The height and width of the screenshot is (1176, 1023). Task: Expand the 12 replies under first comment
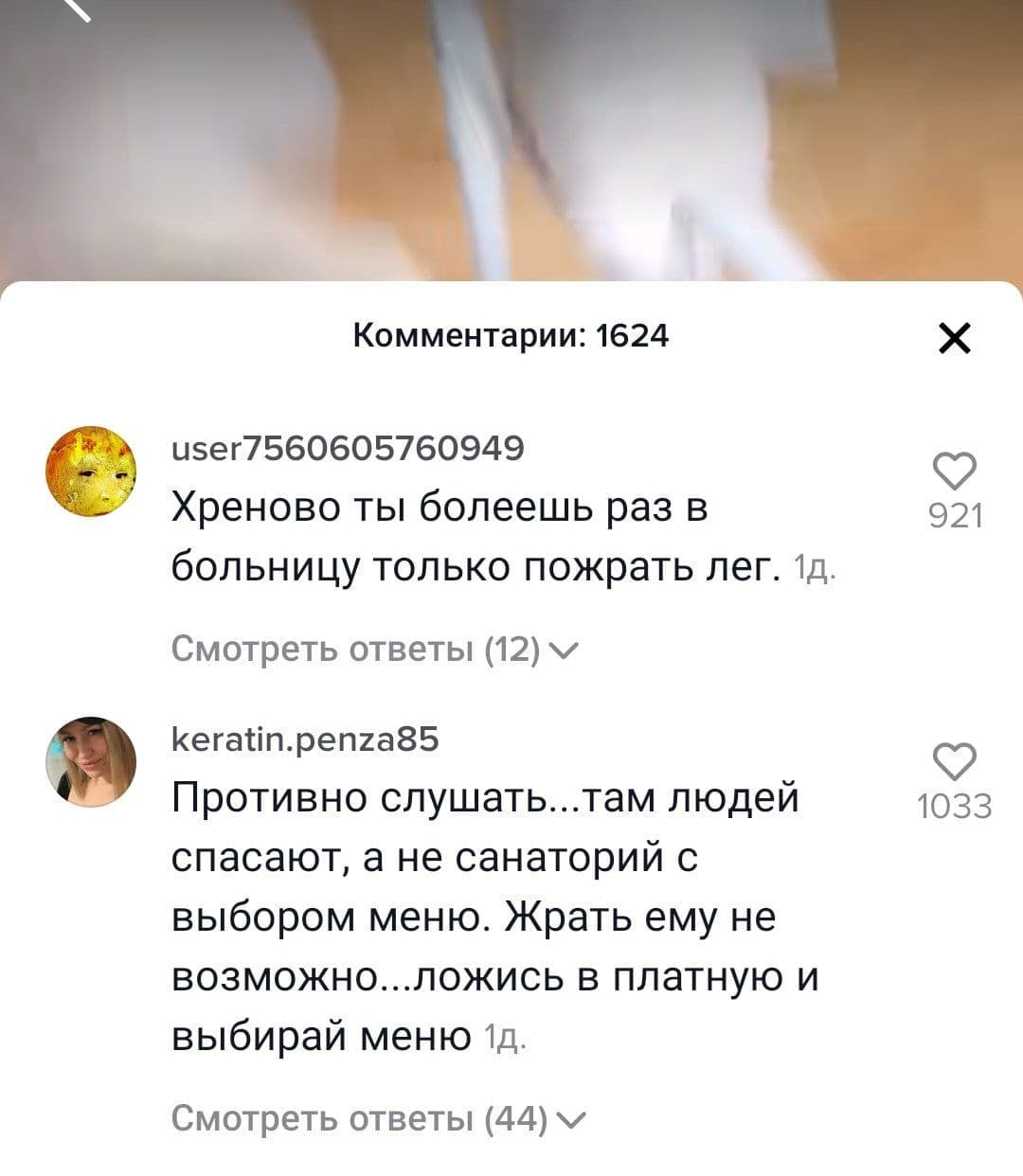coord(375,650)
